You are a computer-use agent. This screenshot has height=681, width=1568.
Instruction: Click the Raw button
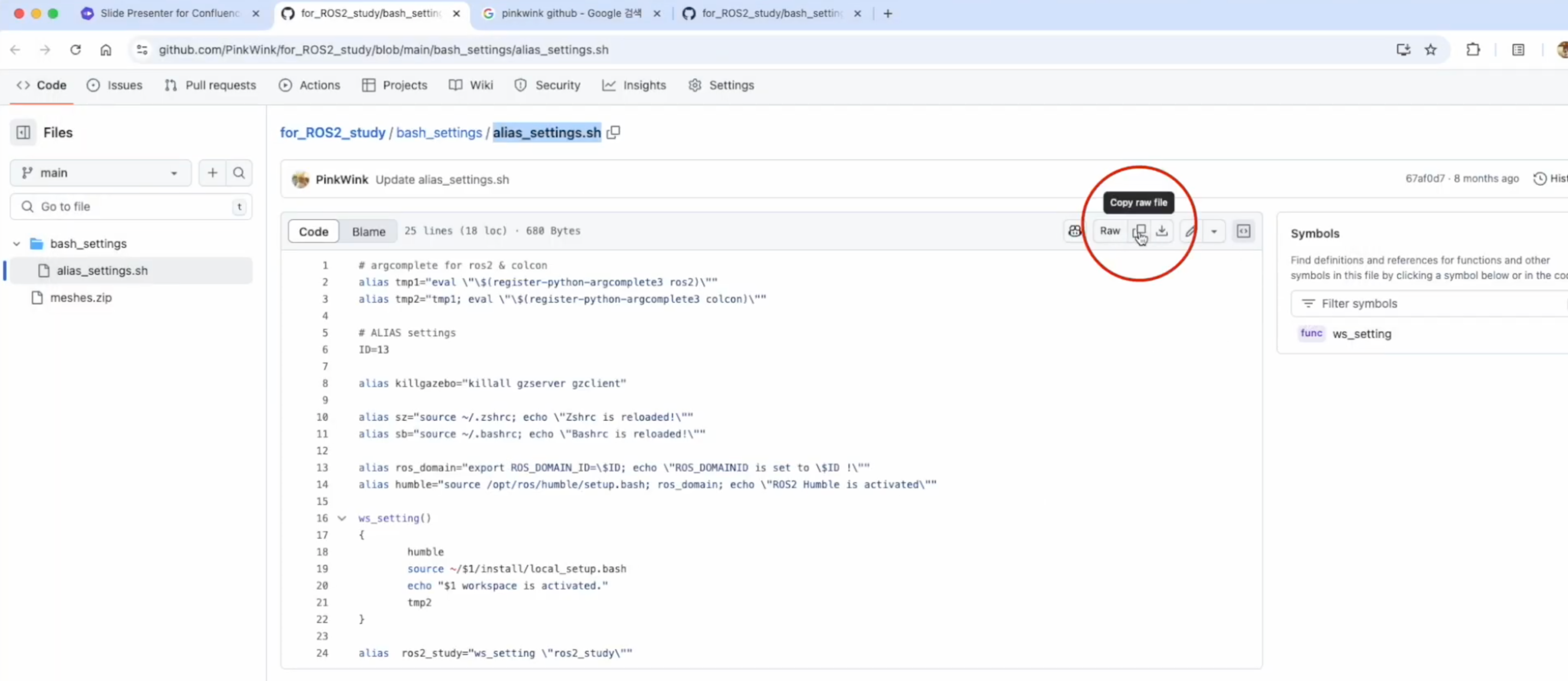[1109, 231]
